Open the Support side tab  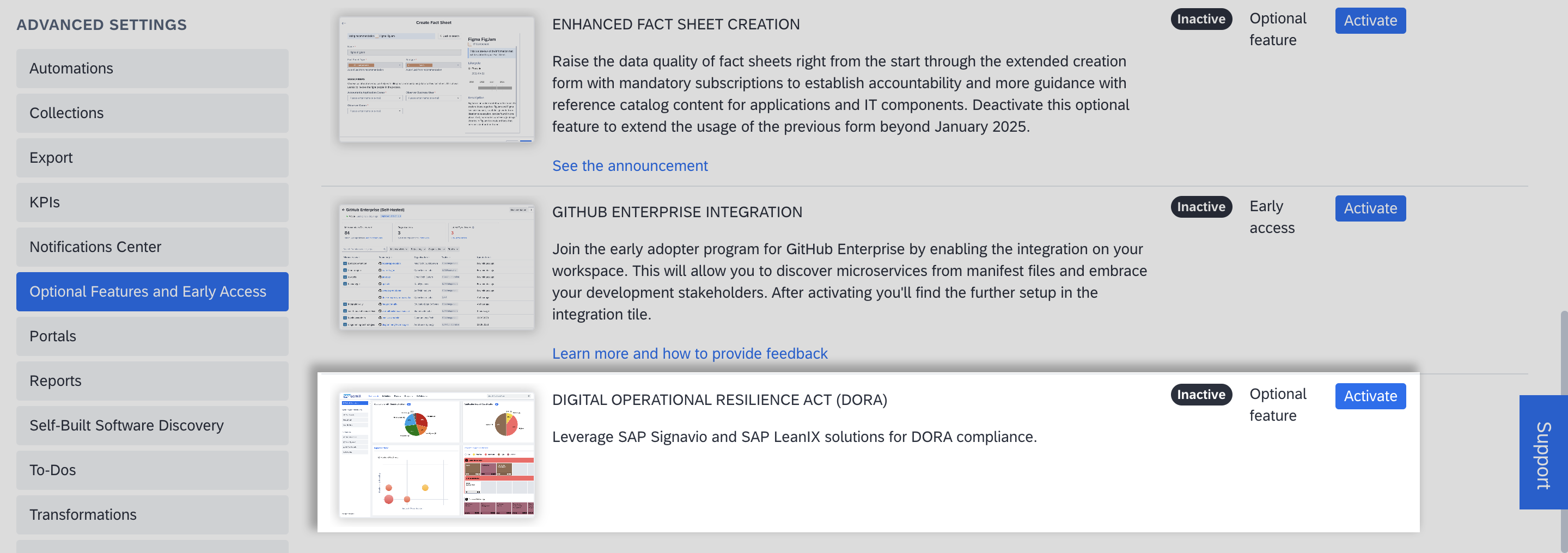[x=1542, y=452]
